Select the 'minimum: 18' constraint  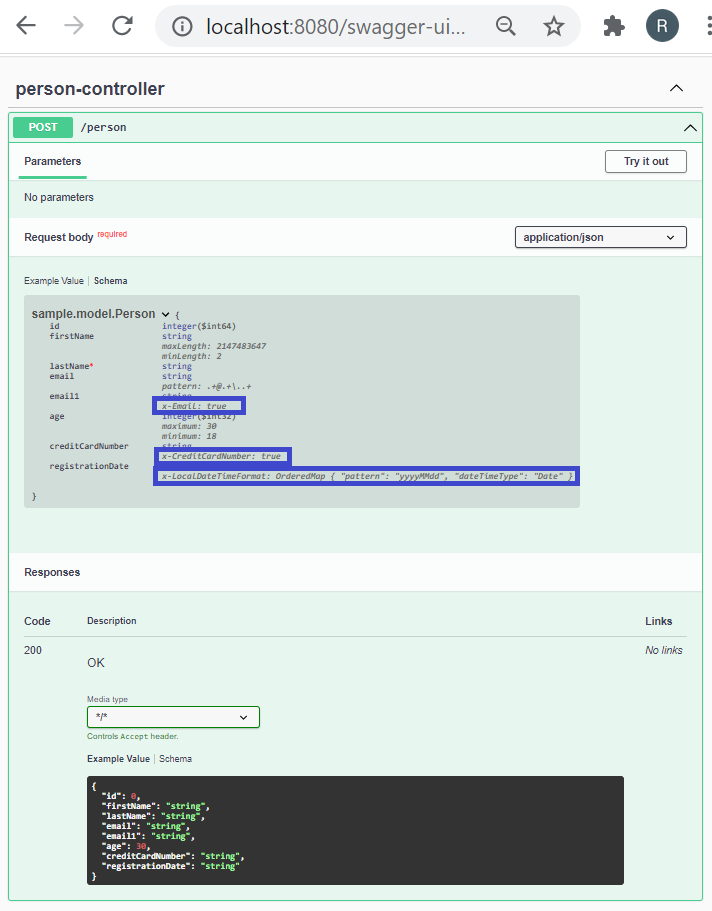click(189, 436)
